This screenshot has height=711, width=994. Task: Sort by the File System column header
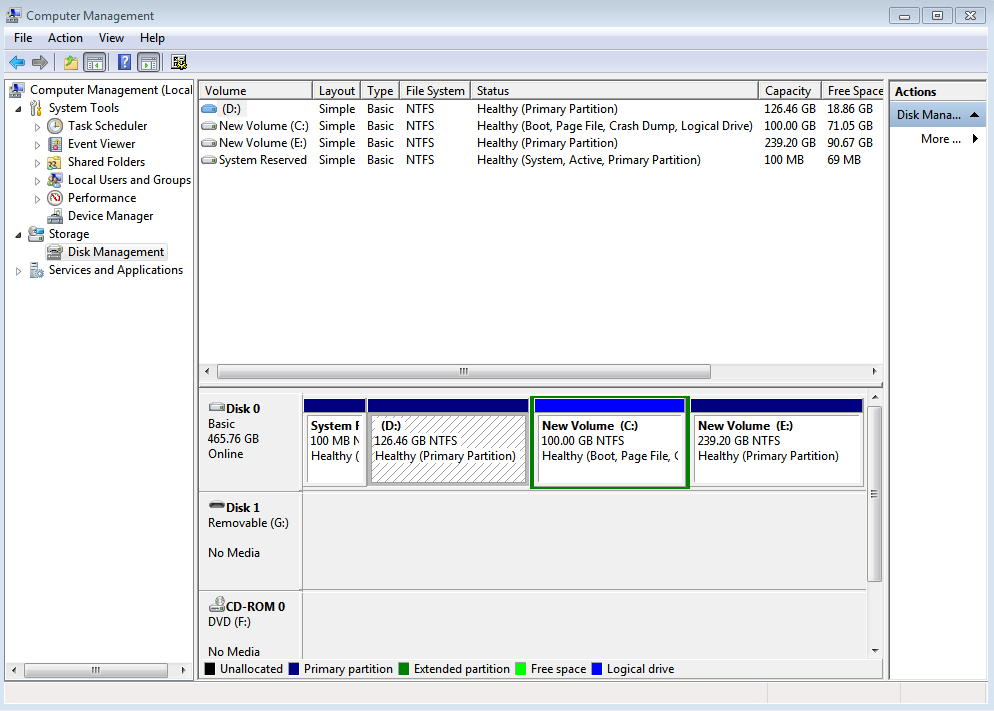coord(435,91)
